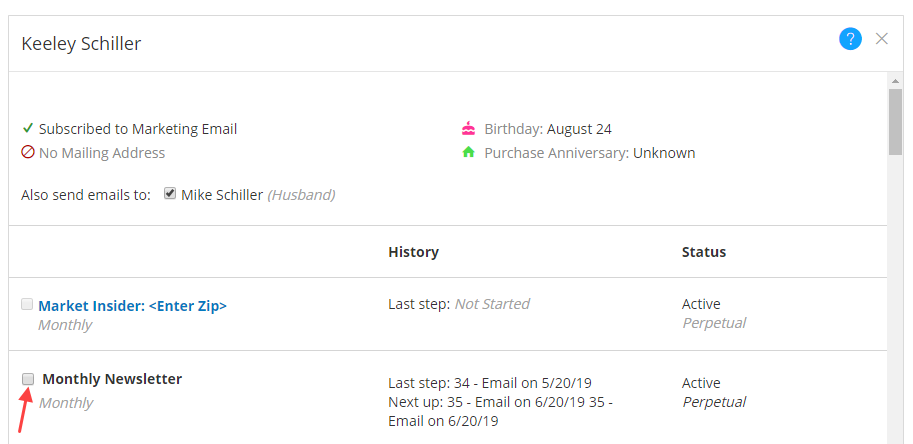The image size is (913, 444).
Task: Click the Birthday: August 24 text
Action: [x=548, y=129]
